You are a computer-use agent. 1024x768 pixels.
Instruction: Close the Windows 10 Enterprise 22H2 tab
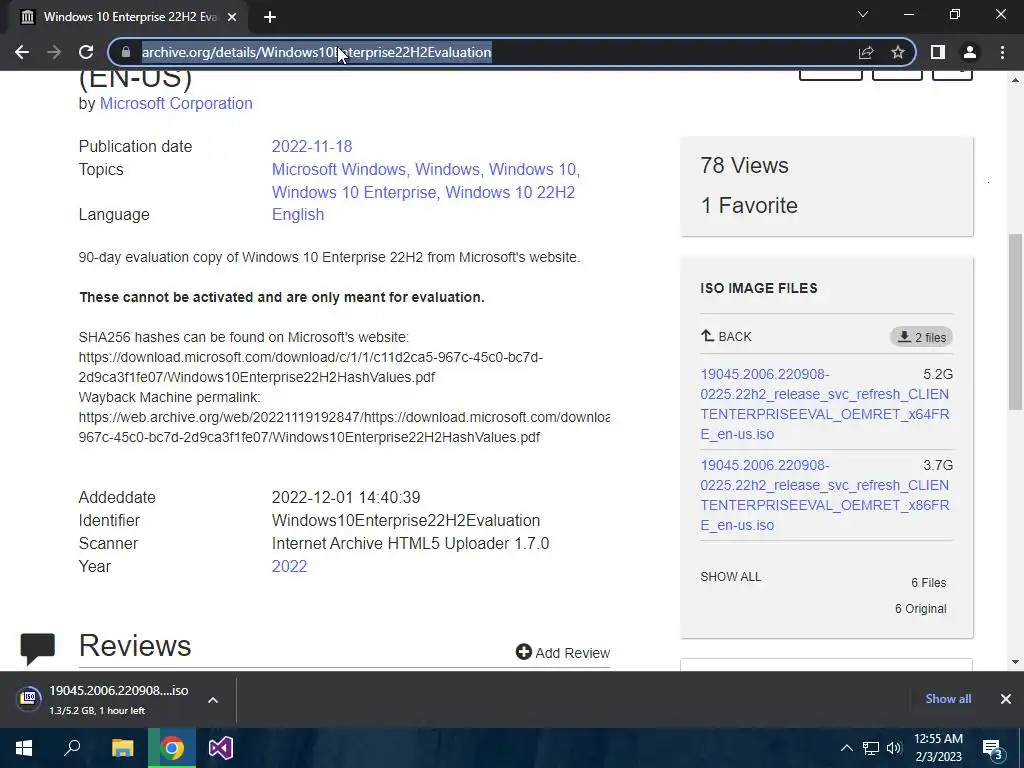click(232, 17)
